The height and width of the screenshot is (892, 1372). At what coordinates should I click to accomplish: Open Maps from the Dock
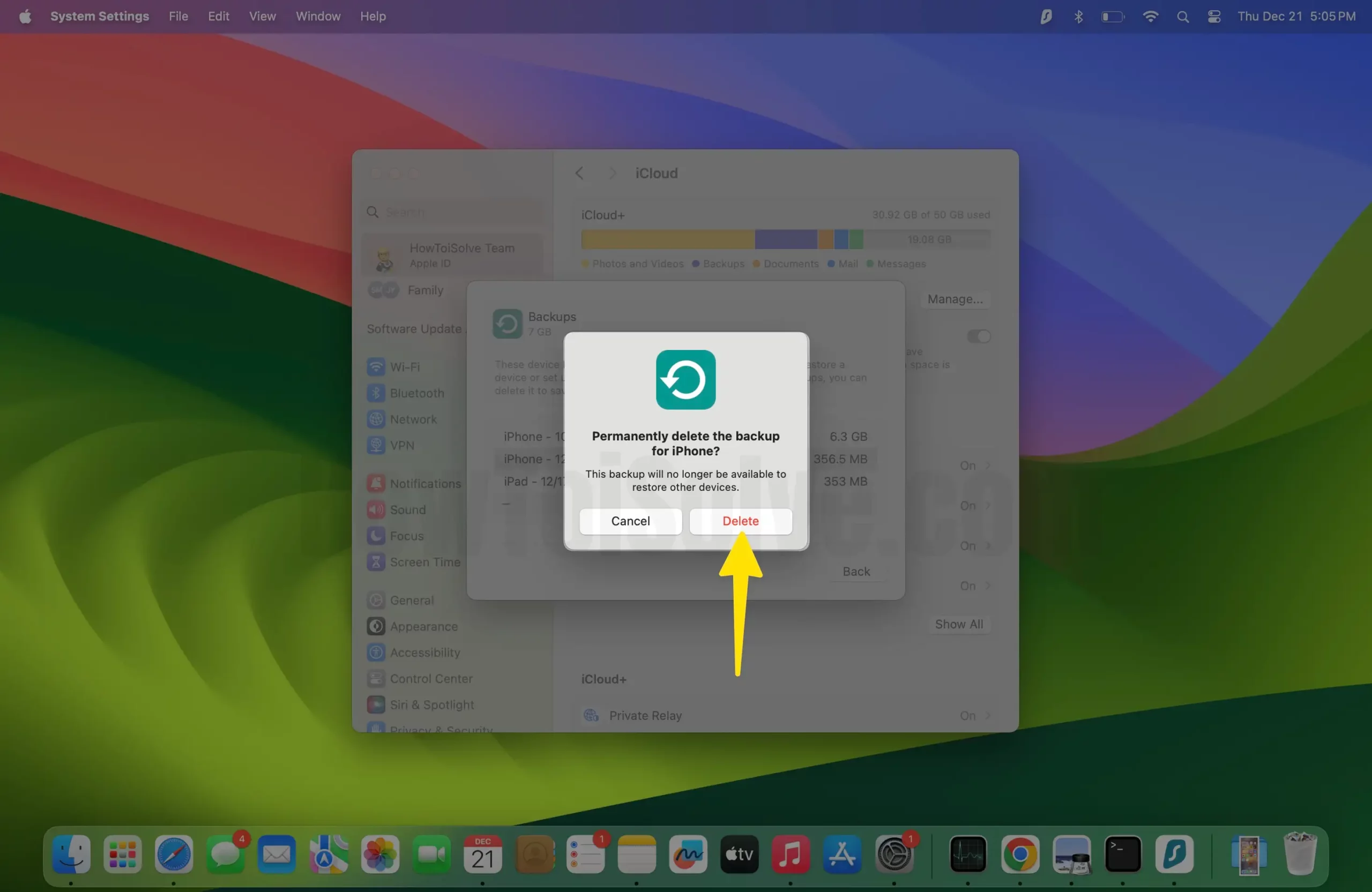[328, 853]
